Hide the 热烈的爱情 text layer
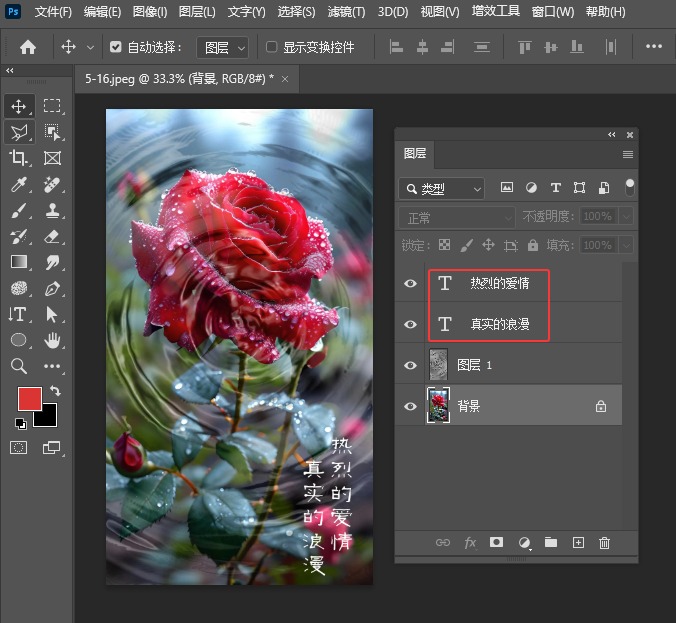The height and width of the screenshot is (623, 676). coord(410,284)
